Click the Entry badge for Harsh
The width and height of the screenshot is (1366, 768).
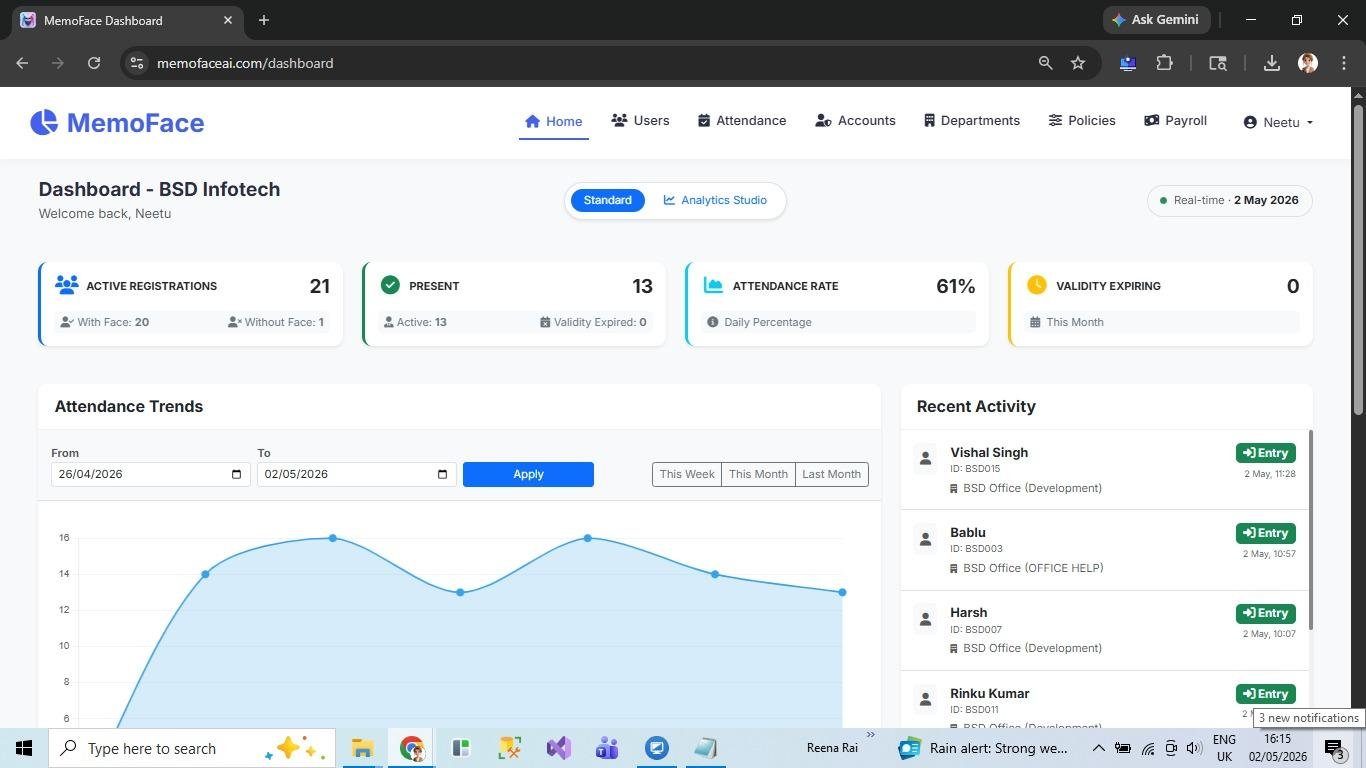click(1265, 613)
